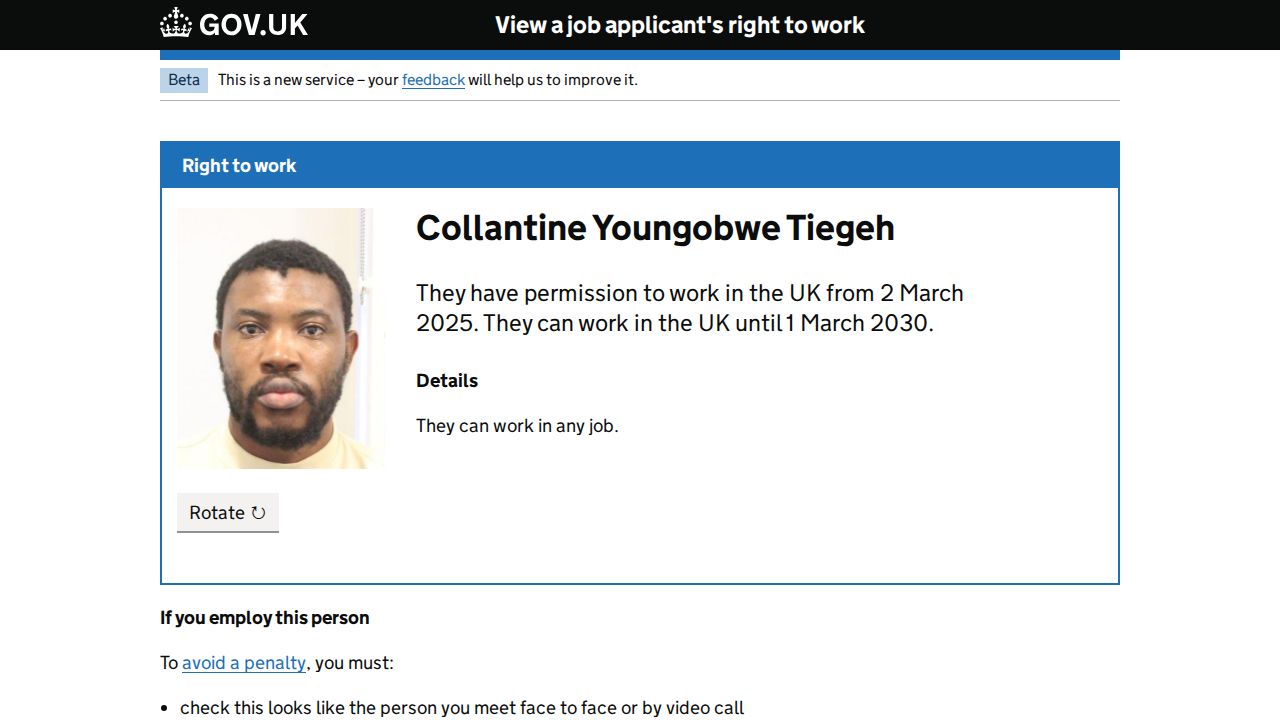Click the Beta phase tag

[184, 80]
